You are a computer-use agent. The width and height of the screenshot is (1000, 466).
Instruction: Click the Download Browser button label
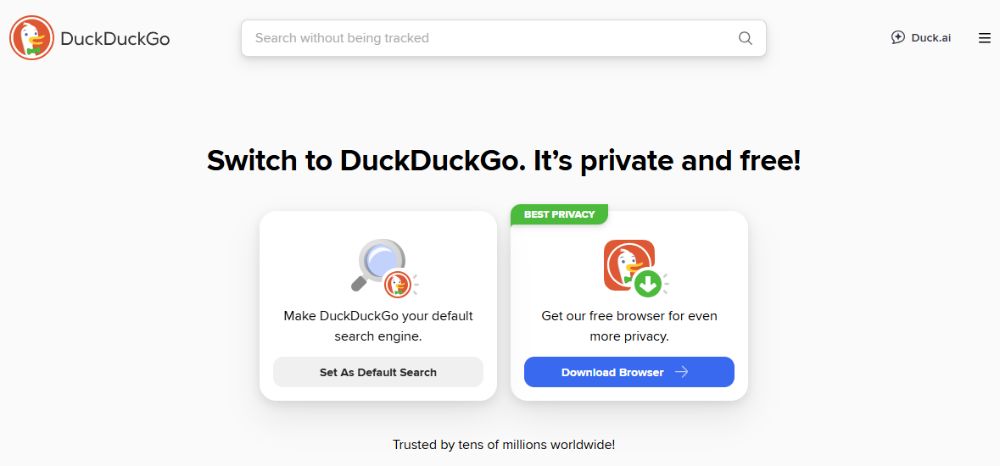point(612,372)
